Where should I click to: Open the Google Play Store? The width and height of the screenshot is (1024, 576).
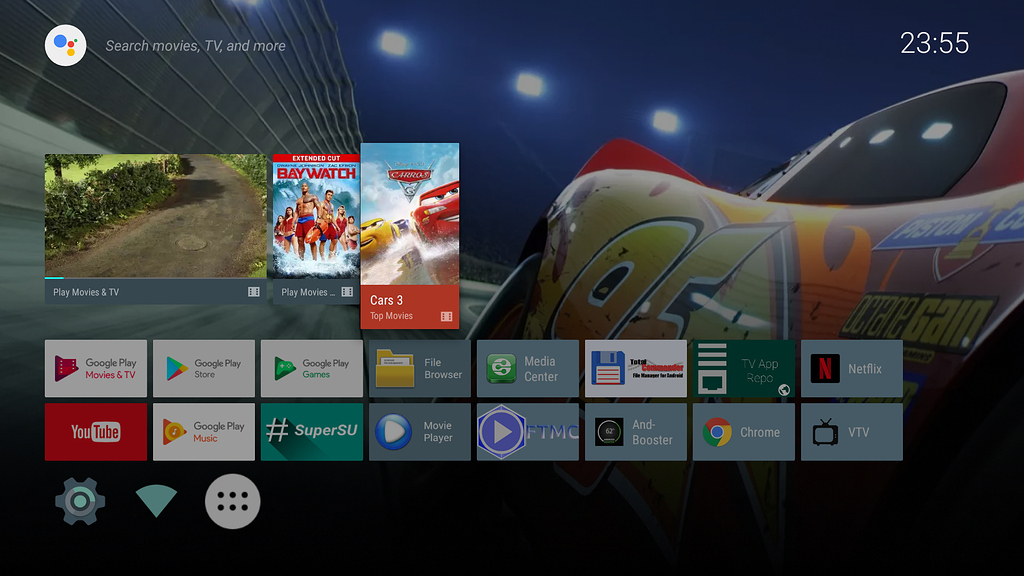point(203,368)
